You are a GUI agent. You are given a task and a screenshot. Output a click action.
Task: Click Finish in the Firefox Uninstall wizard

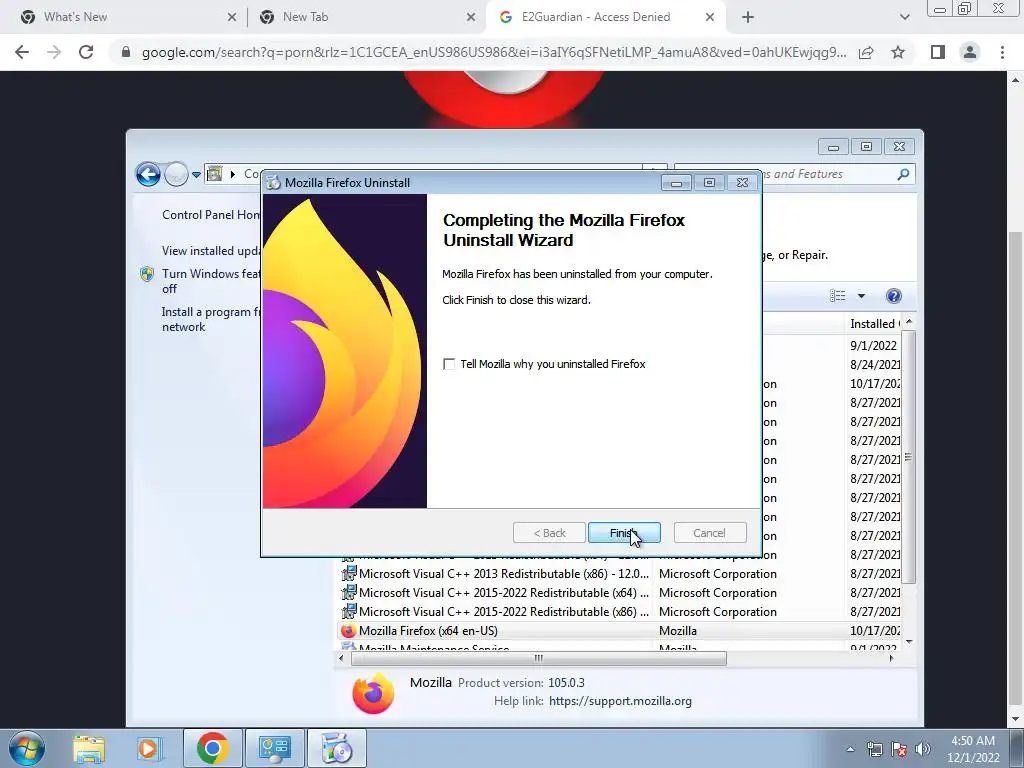click(x=624, y=533)
